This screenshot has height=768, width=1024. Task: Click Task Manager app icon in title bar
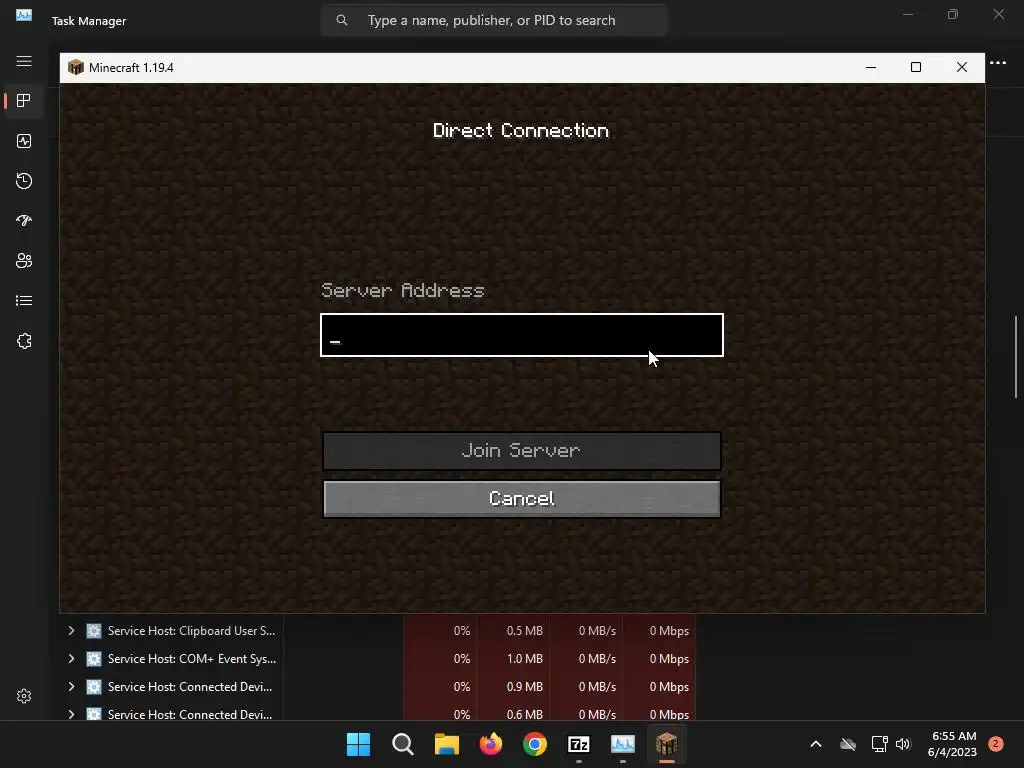click(x=24, y=14)
